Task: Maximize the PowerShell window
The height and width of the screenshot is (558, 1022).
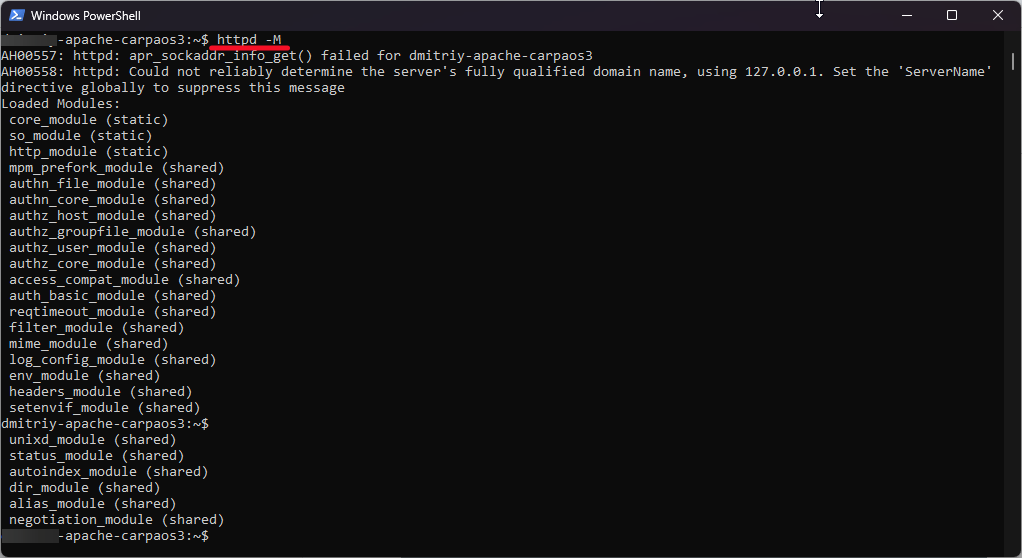Action: (952, 15)
